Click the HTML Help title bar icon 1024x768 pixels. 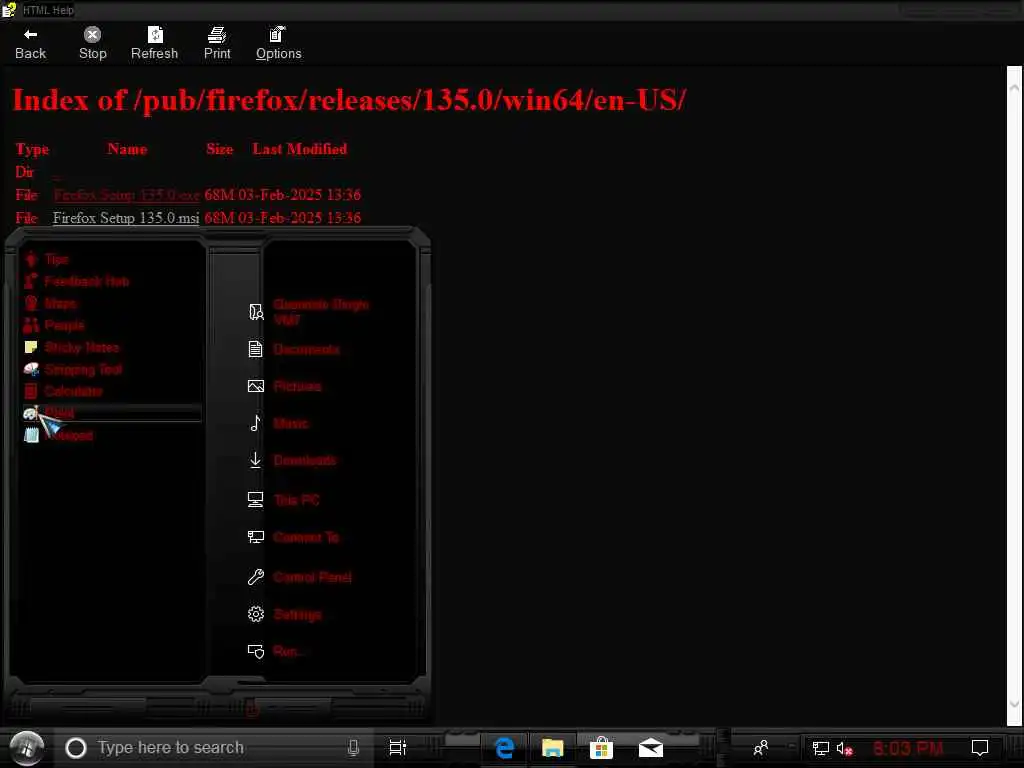(9, 10)
